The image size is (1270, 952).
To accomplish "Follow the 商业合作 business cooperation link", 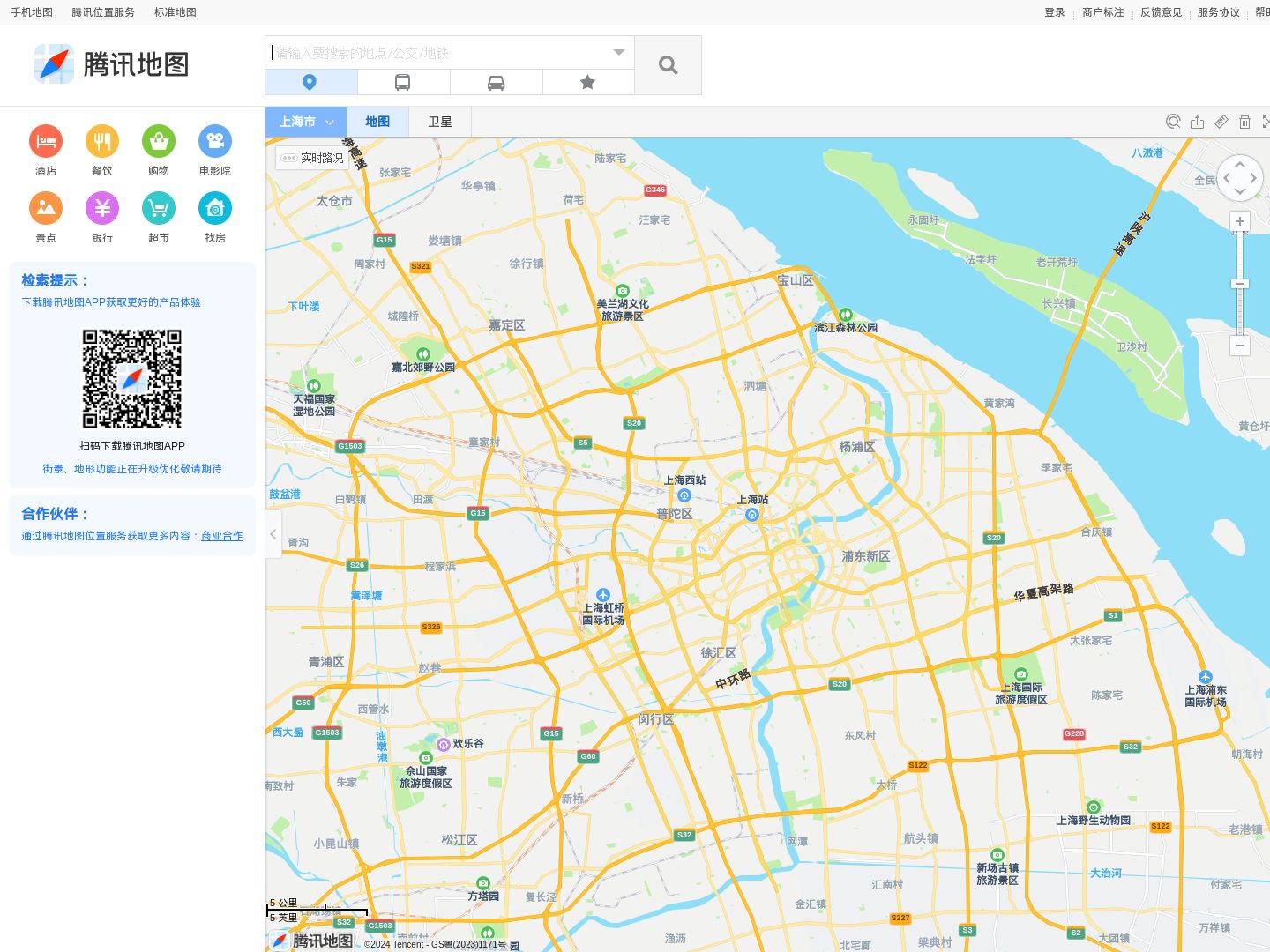I will coord(222,536).
